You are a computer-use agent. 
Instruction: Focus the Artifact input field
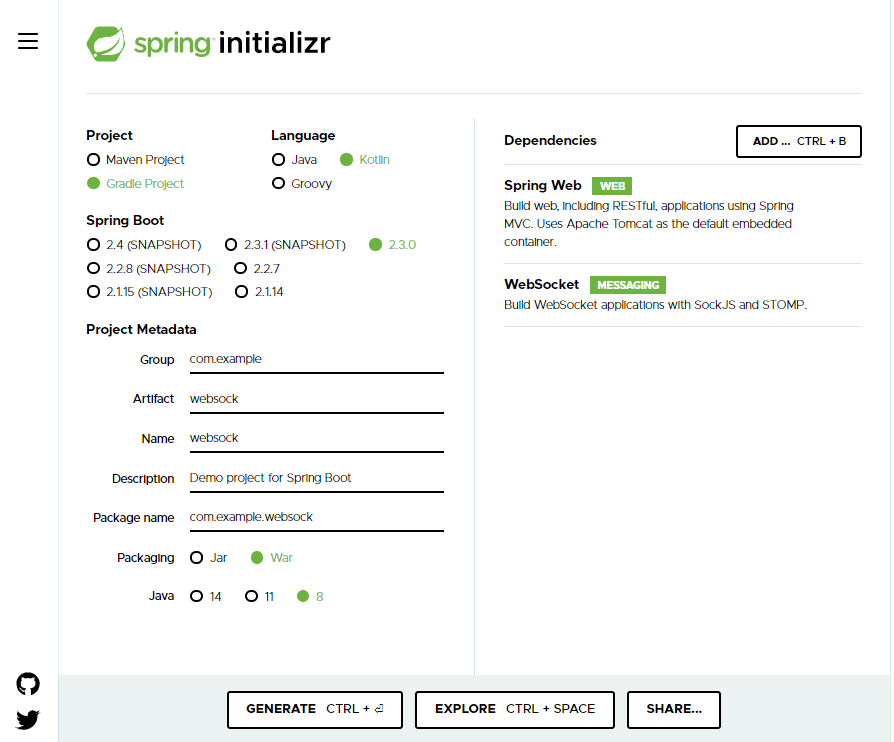coord(316,399)
